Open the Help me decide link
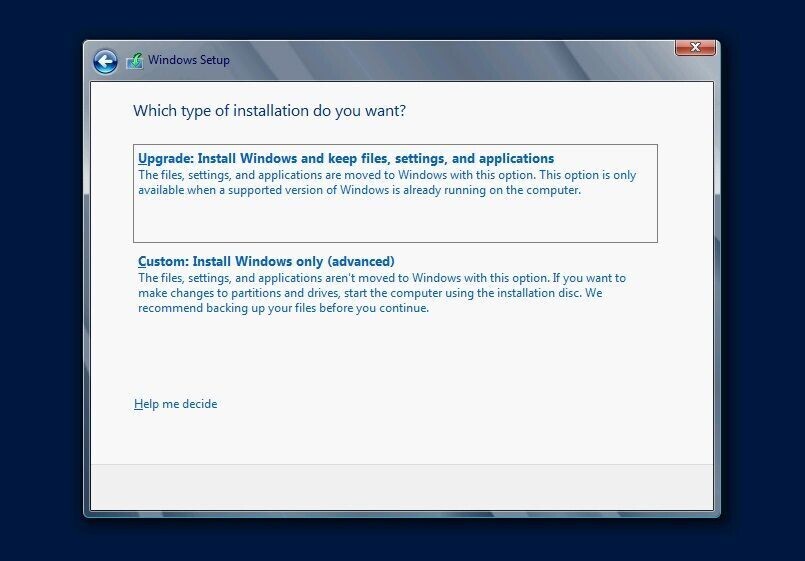This screenshot has width=805, height=561. 176,404
